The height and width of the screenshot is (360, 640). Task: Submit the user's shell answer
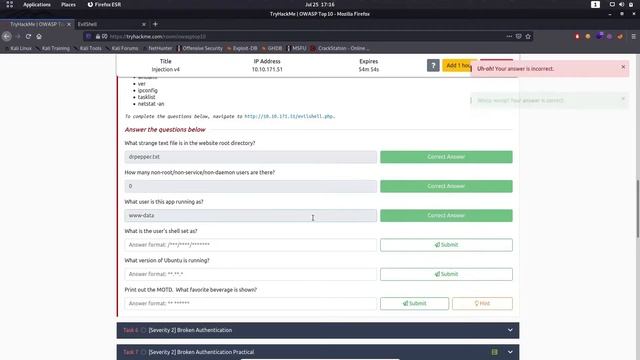[446, 245]
